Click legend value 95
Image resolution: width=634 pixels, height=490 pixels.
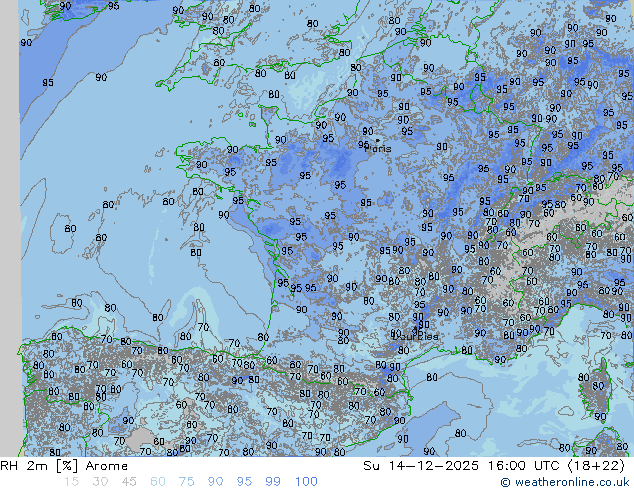click(x=244, y=482)
